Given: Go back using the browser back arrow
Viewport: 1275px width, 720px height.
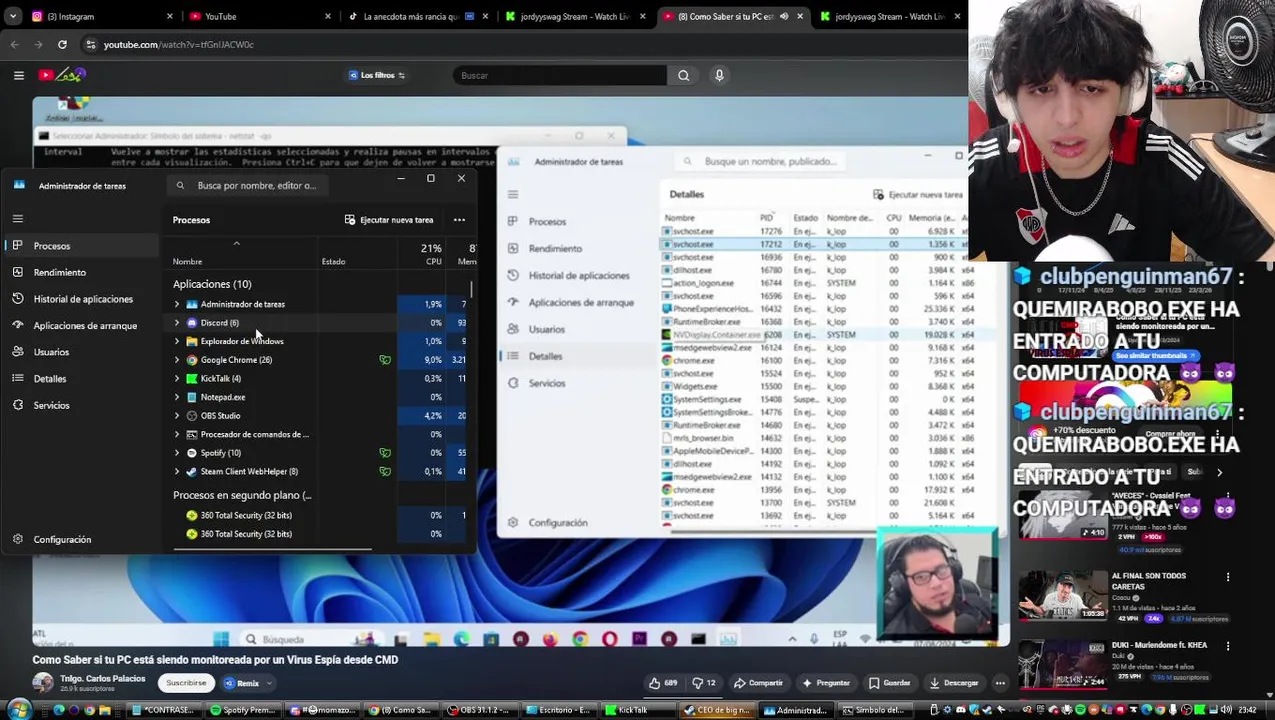Looking at the screenshot, I should [14, 44].
